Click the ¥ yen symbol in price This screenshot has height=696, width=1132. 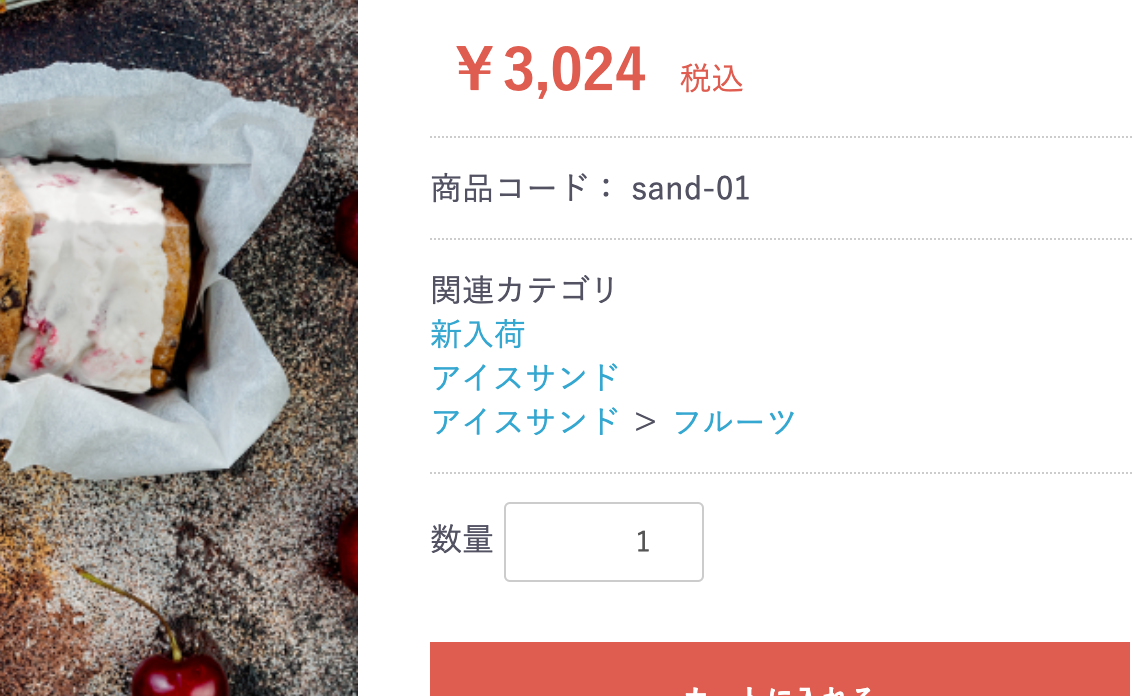point(475,69)
